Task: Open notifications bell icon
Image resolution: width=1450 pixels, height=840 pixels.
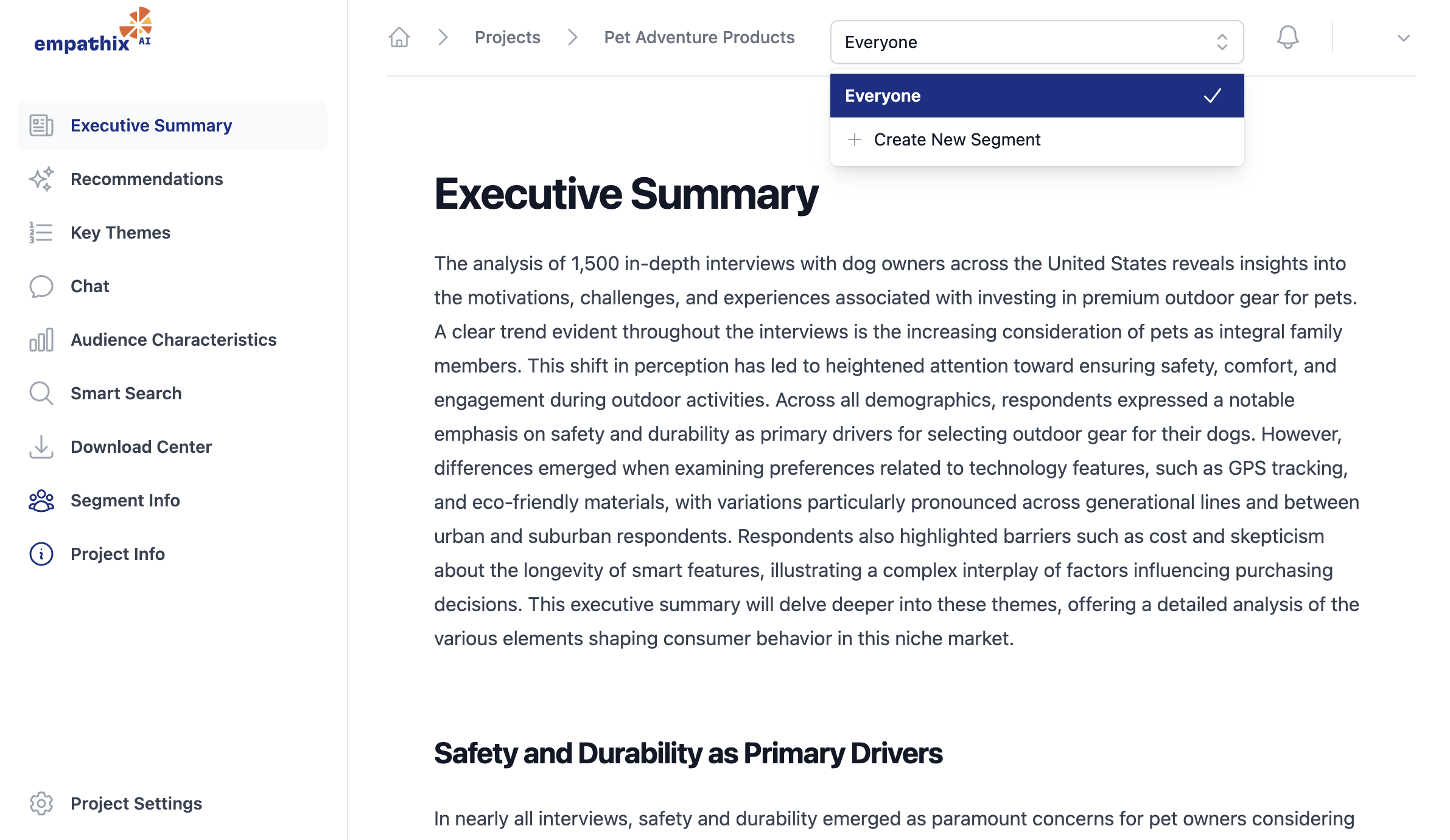Action: click(1287, 38)
